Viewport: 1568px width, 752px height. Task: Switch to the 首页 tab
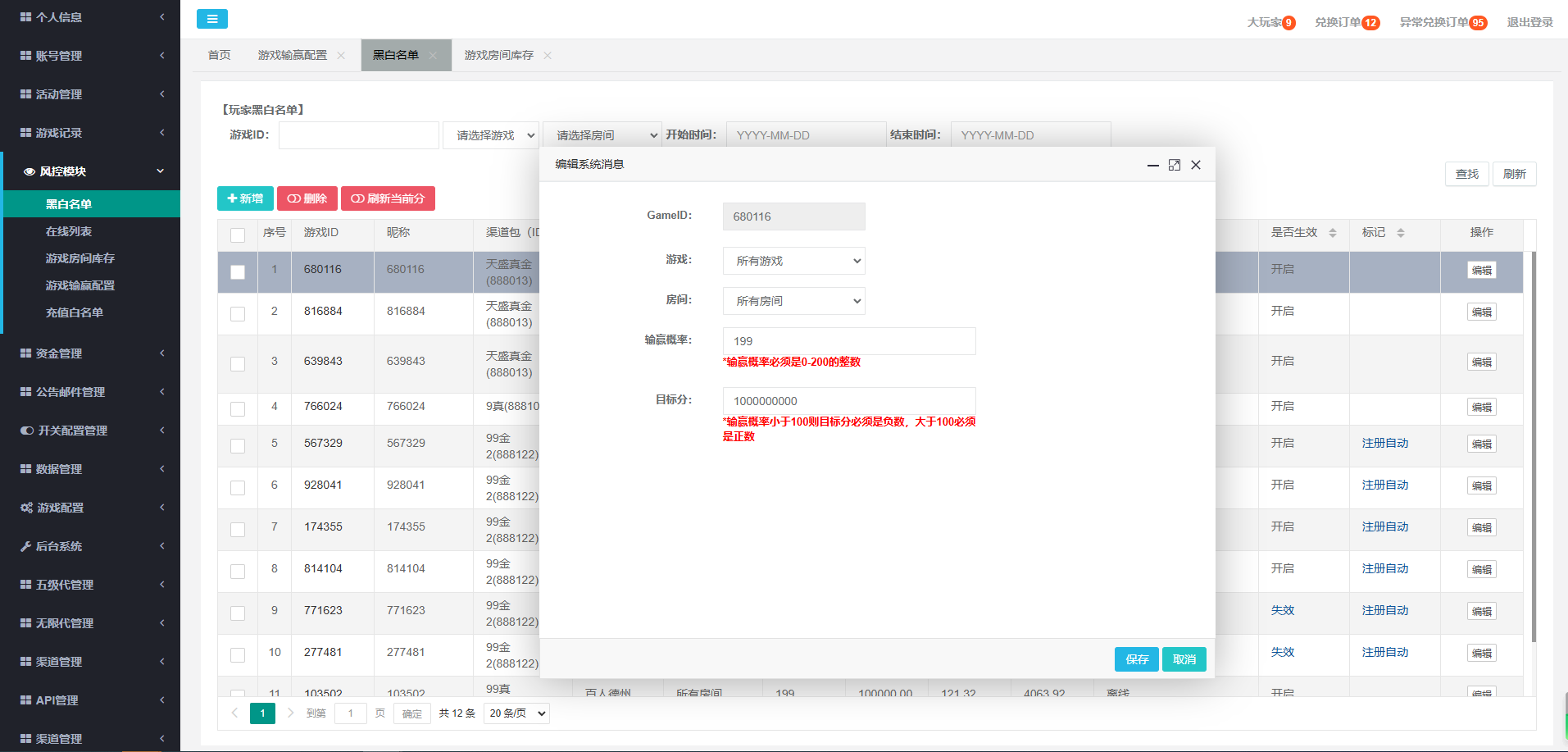pyautogui.click(x=219, y=55)
